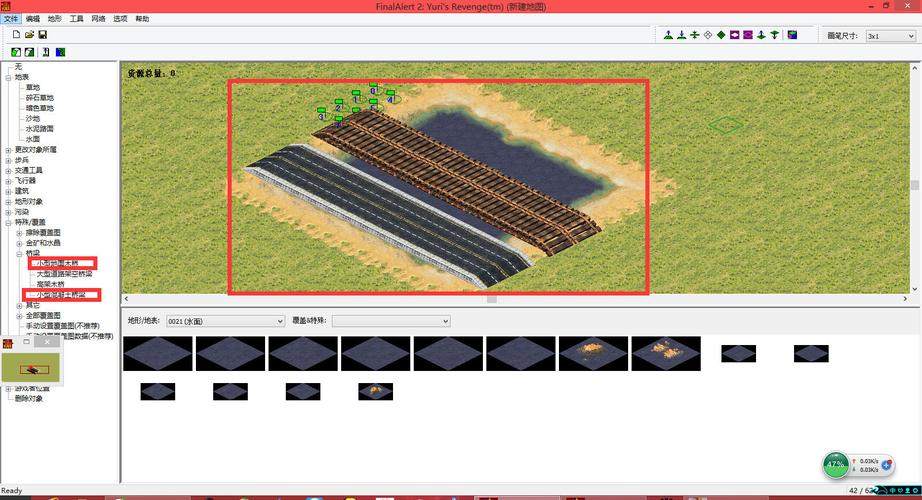922x500 pixels.
Task: Select 暗色草地 terrain in the tree
Action: click(x=39, y=108)
